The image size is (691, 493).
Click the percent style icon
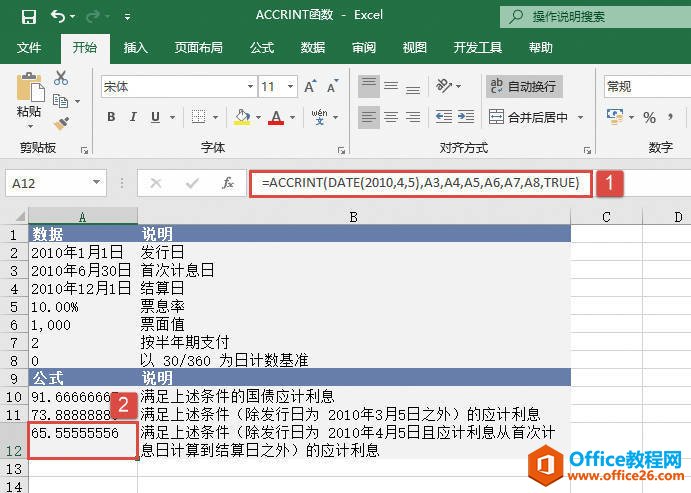click(x=649, y=117)
